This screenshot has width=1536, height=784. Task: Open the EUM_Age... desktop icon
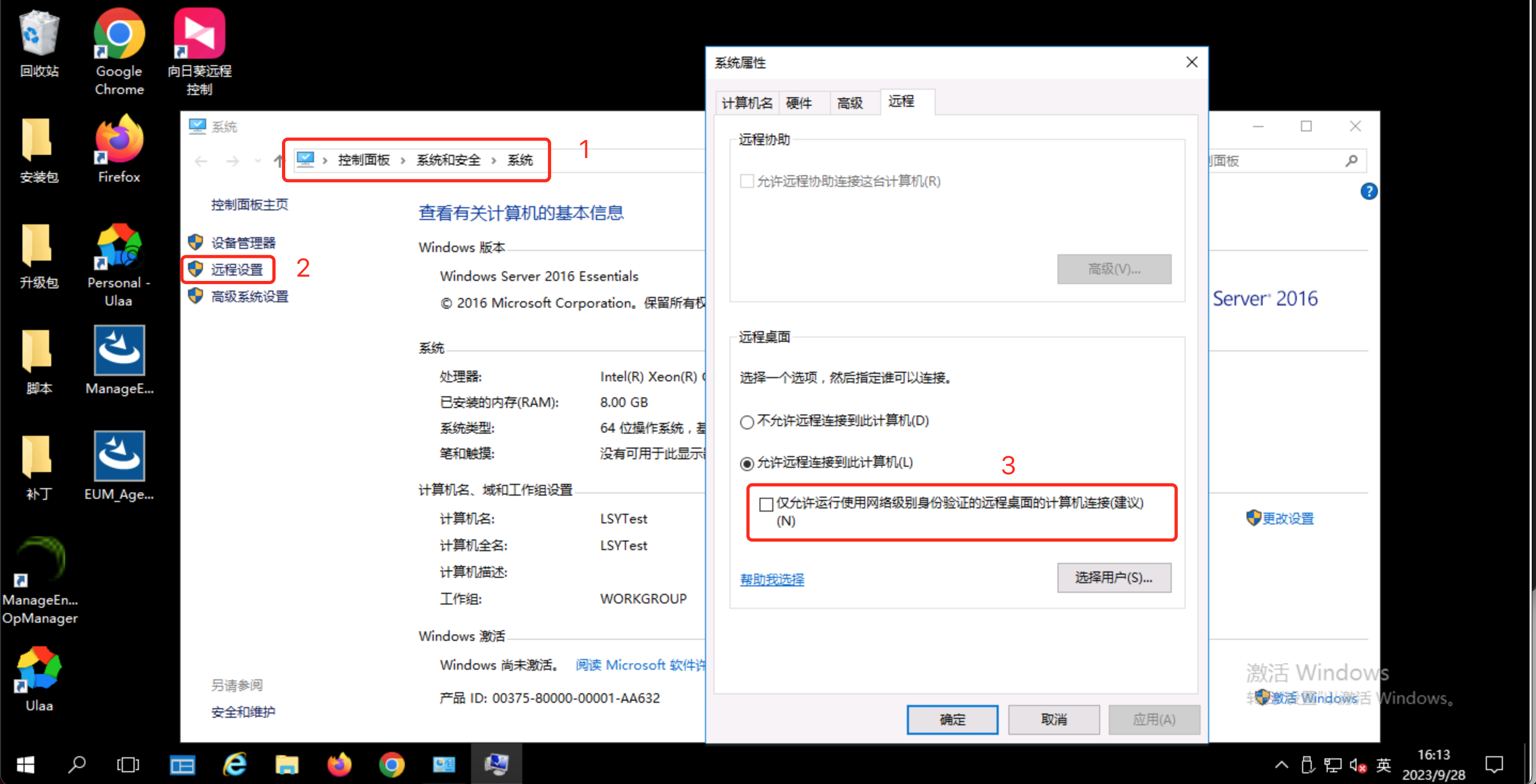click(119, 466)
